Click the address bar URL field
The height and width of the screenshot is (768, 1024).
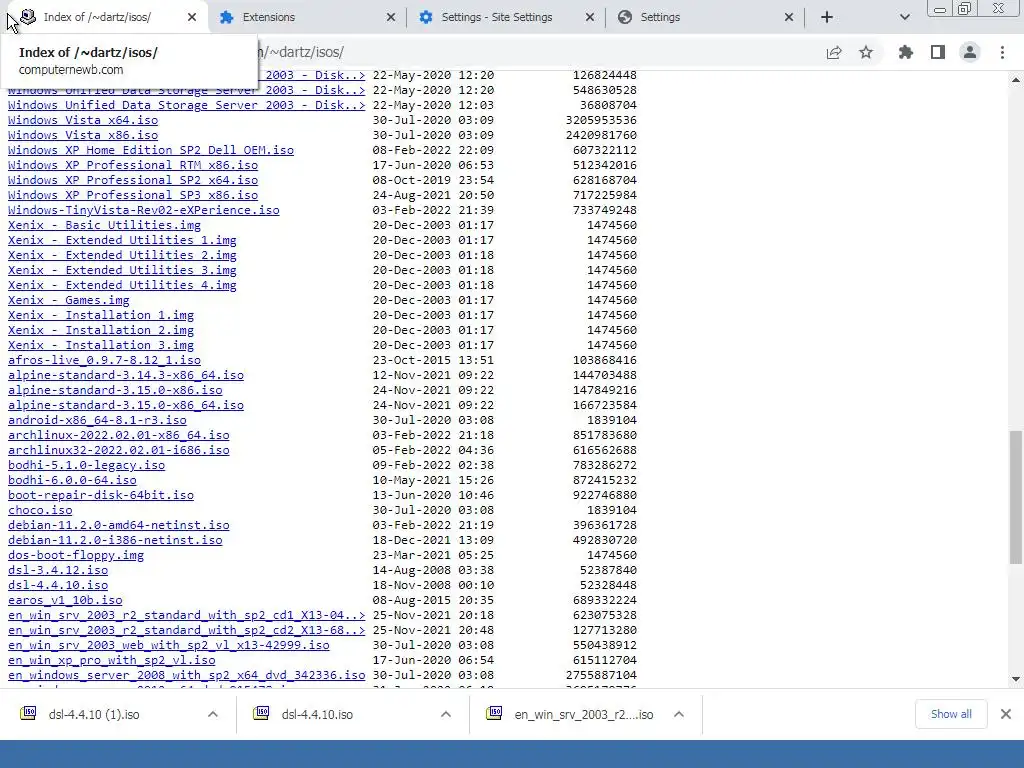pyautogui.click(x=536, y=52)
